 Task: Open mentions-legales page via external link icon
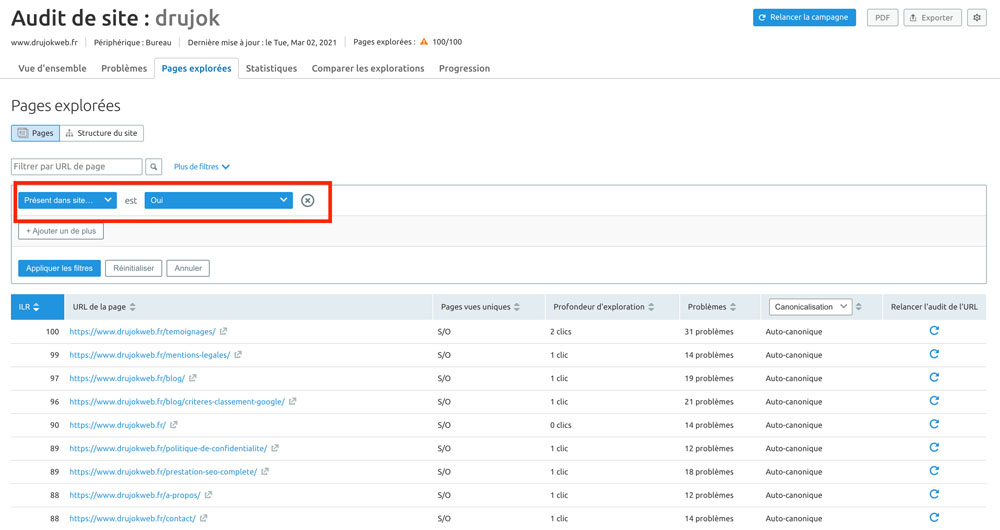point(238,355)
